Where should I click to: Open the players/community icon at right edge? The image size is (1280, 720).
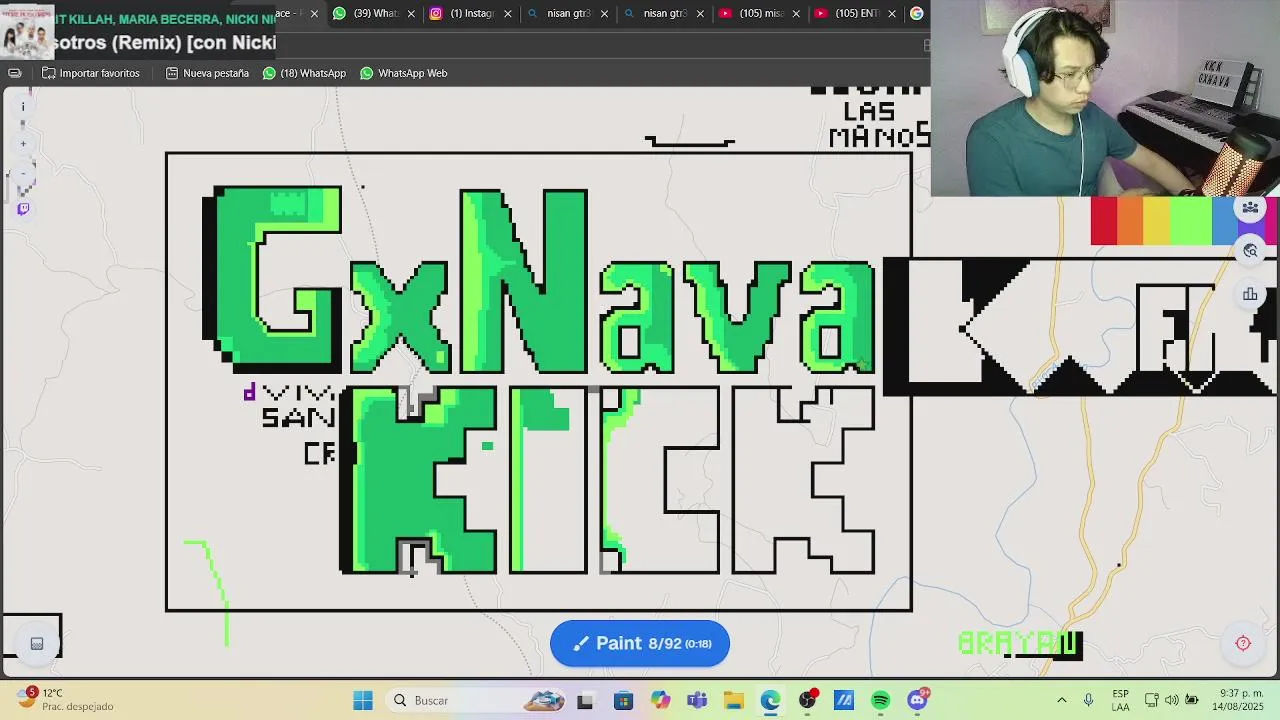(x=1250, y=208)
